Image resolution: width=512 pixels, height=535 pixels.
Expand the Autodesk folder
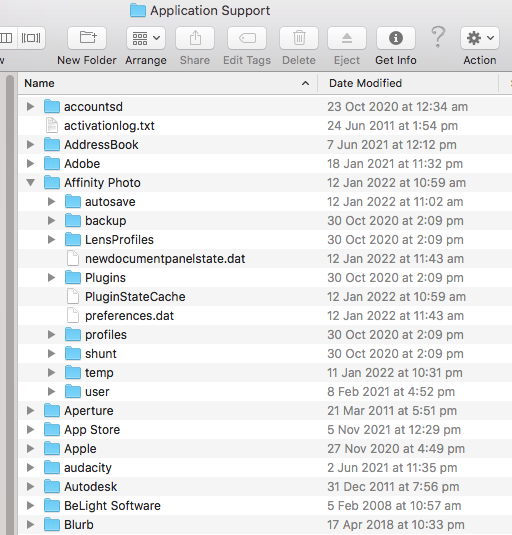(x=30, y=487)
